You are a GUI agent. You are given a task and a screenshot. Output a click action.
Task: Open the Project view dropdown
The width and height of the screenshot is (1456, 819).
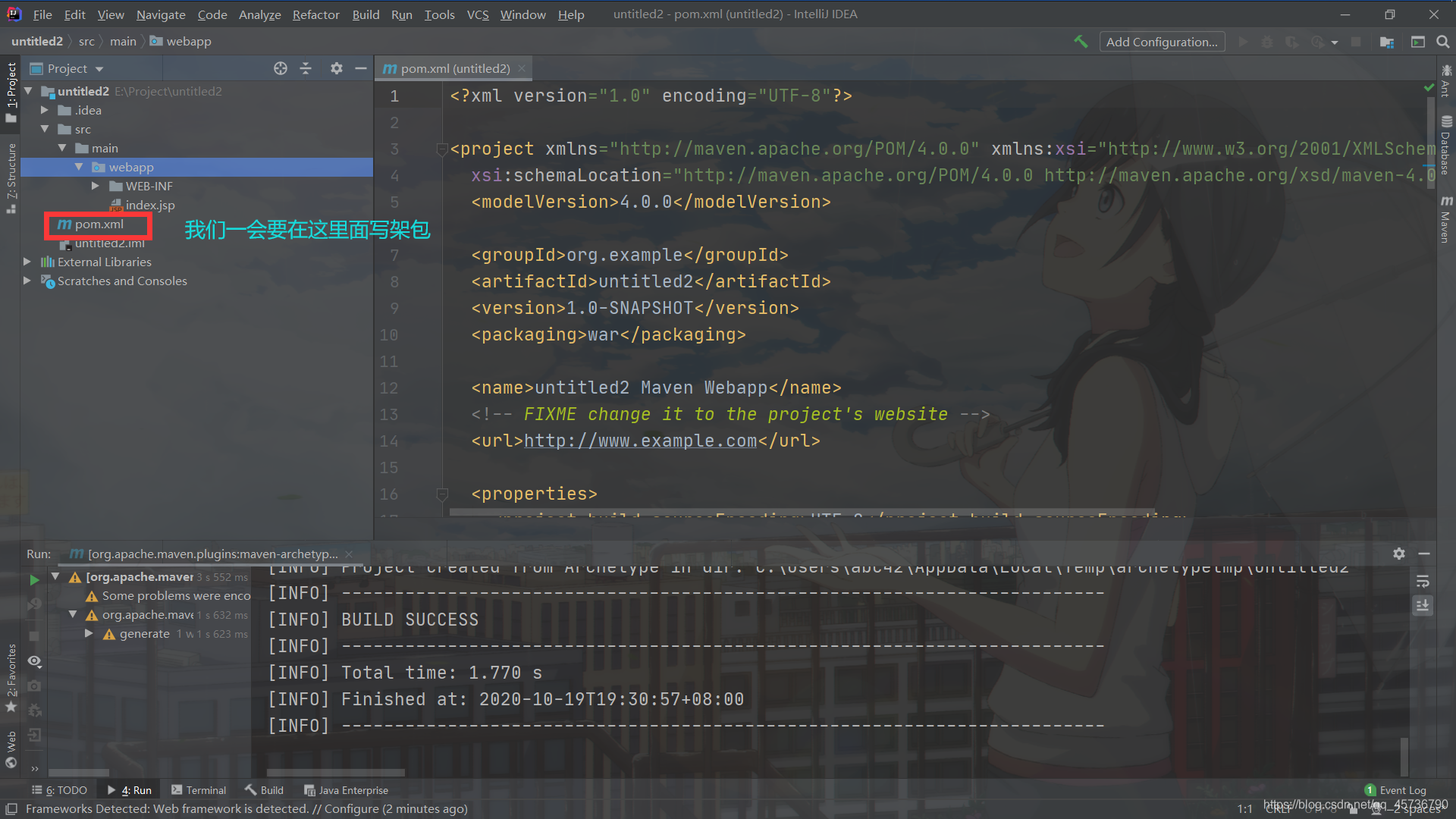tap(67, 68)
